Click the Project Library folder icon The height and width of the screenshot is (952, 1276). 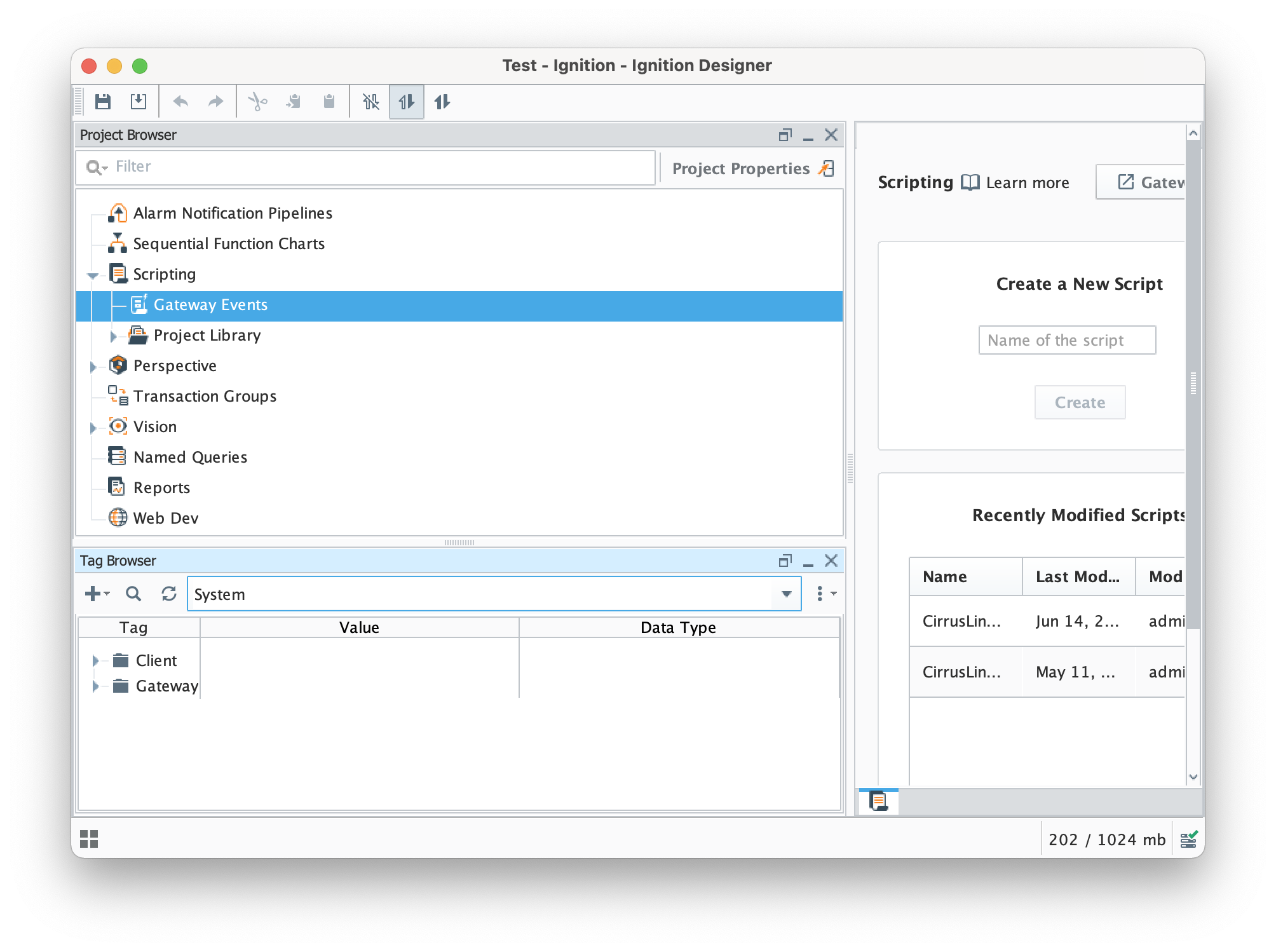(138, 335)
